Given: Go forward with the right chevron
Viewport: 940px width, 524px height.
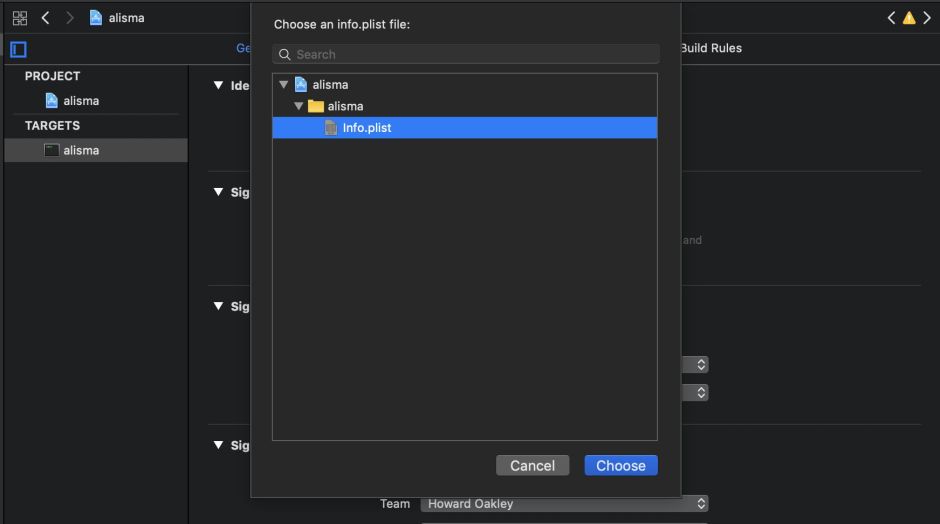Looking at the screenshot, I should pyautogui.click(x=69, y=18).
